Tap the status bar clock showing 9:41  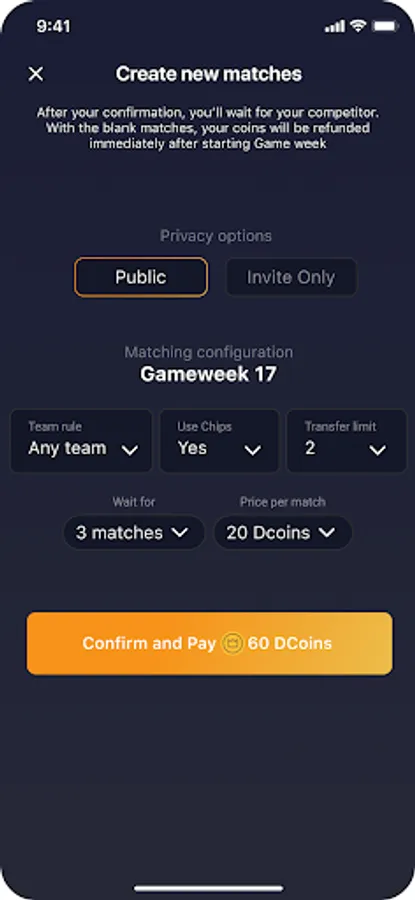coord(53,26)
